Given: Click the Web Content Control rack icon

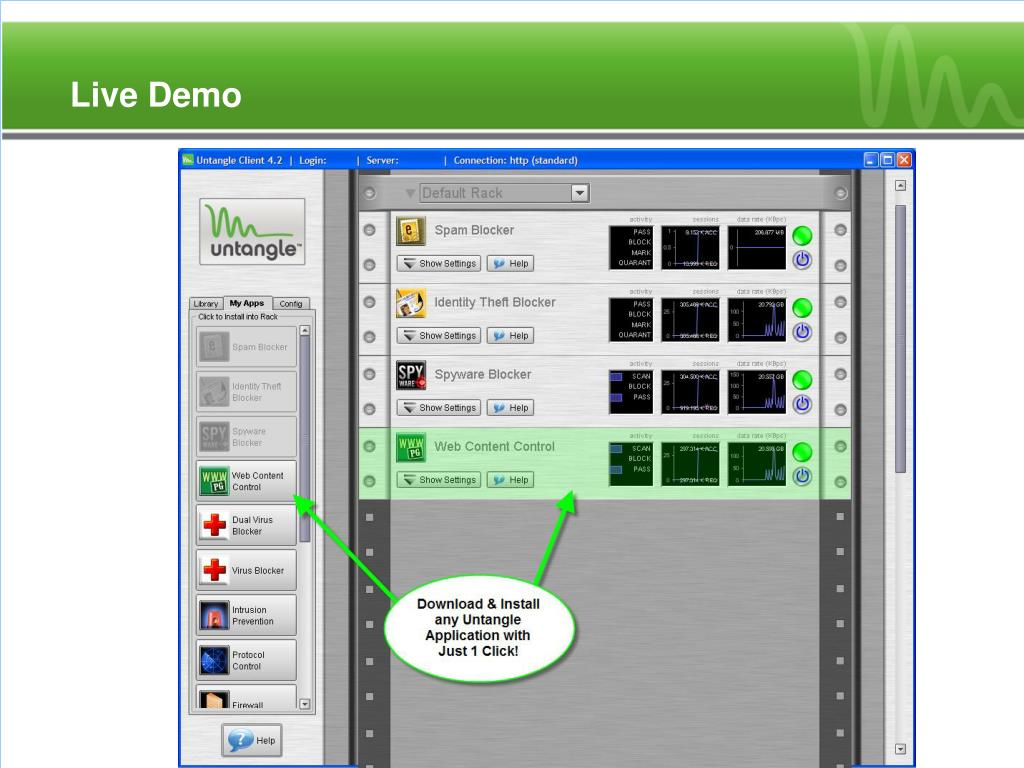Looking at the screenshot, I should point(411,447).
